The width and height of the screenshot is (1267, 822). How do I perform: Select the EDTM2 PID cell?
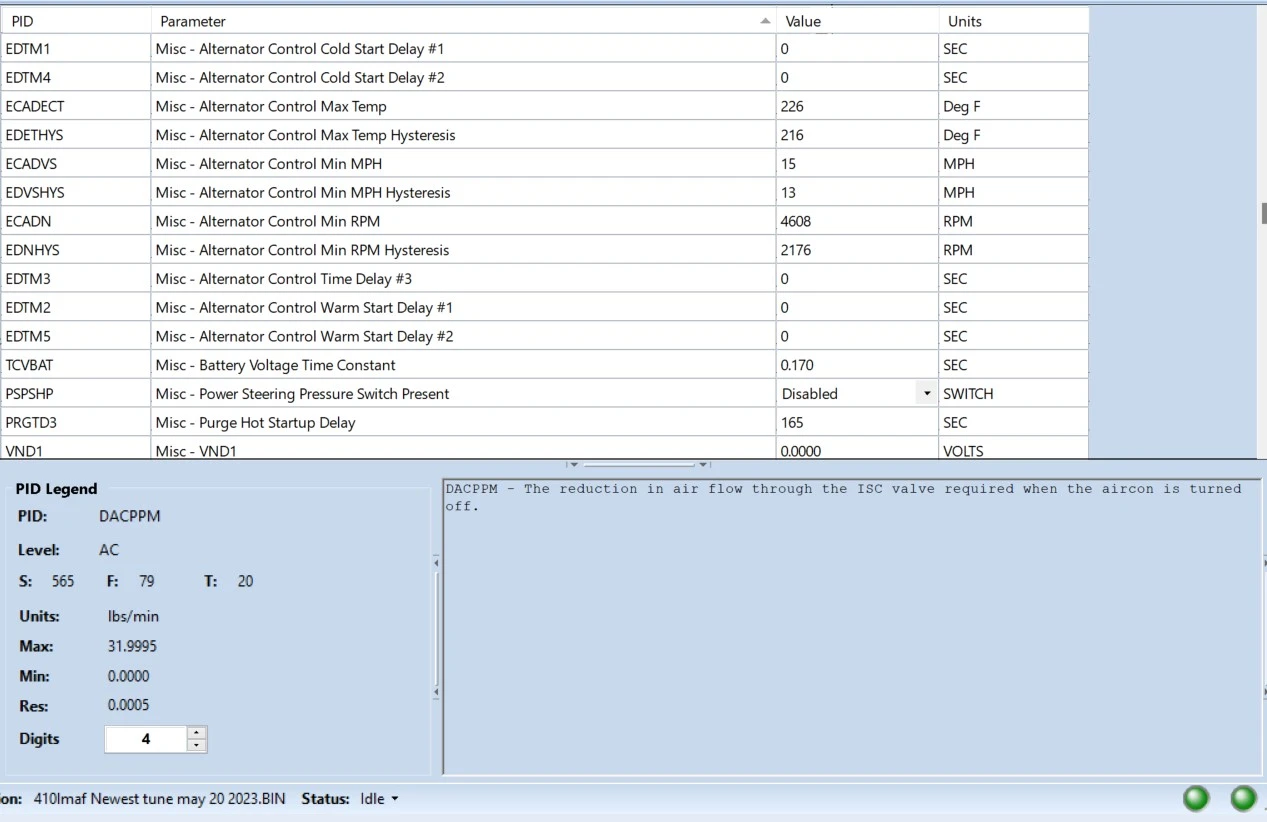click(75, 308)
